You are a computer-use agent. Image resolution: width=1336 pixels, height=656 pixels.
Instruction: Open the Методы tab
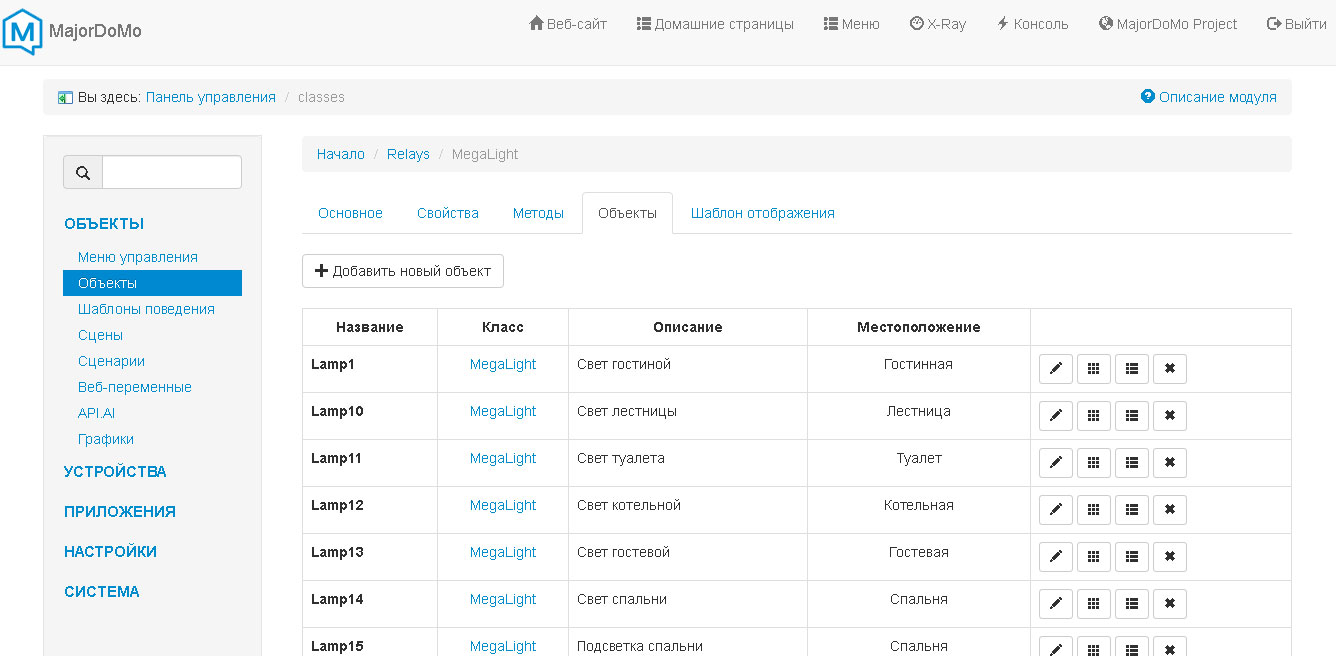(538, 213)
